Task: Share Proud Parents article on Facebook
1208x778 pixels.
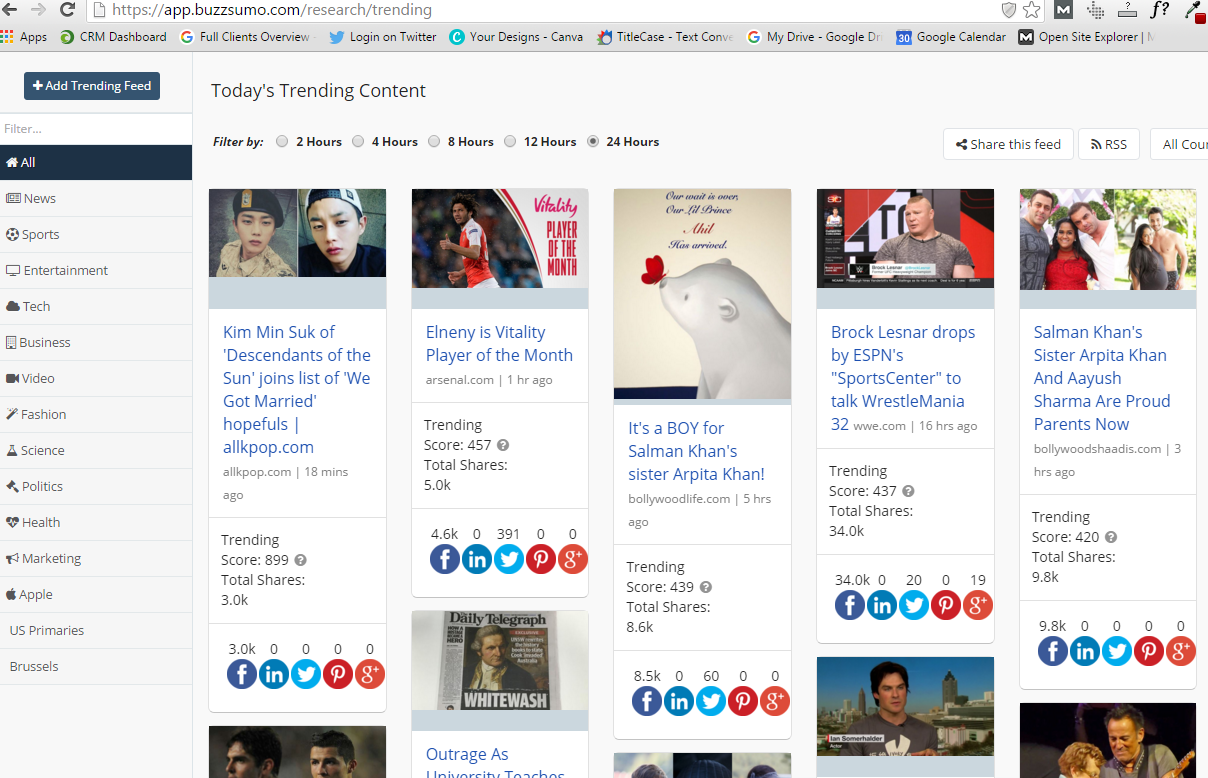Action: (1053, 651)
